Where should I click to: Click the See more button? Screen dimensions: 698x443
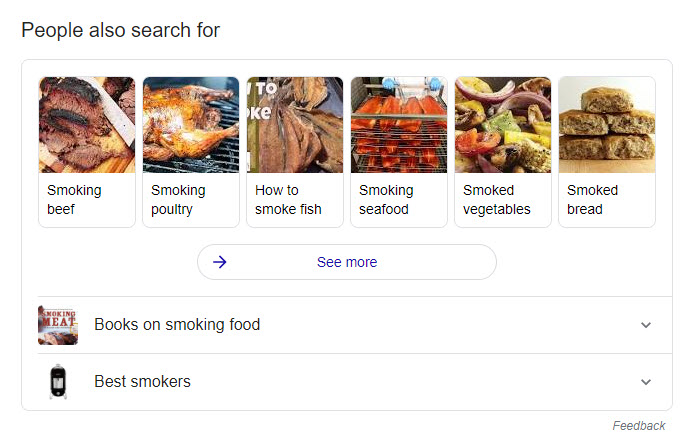click(x=347, y=262)
